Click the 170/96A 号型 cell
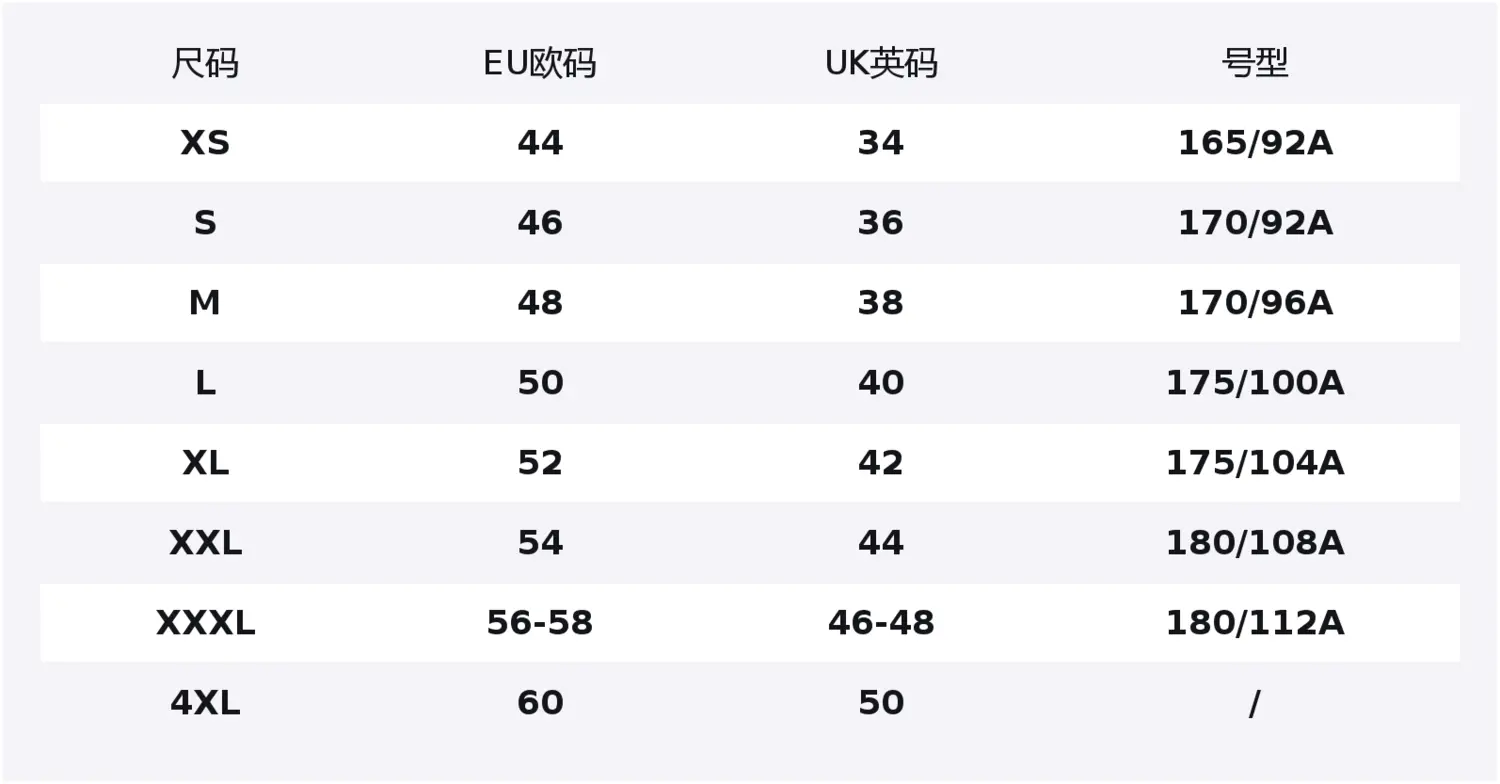The height and width of the screenshot is (784, 1500). (1255, 303)
